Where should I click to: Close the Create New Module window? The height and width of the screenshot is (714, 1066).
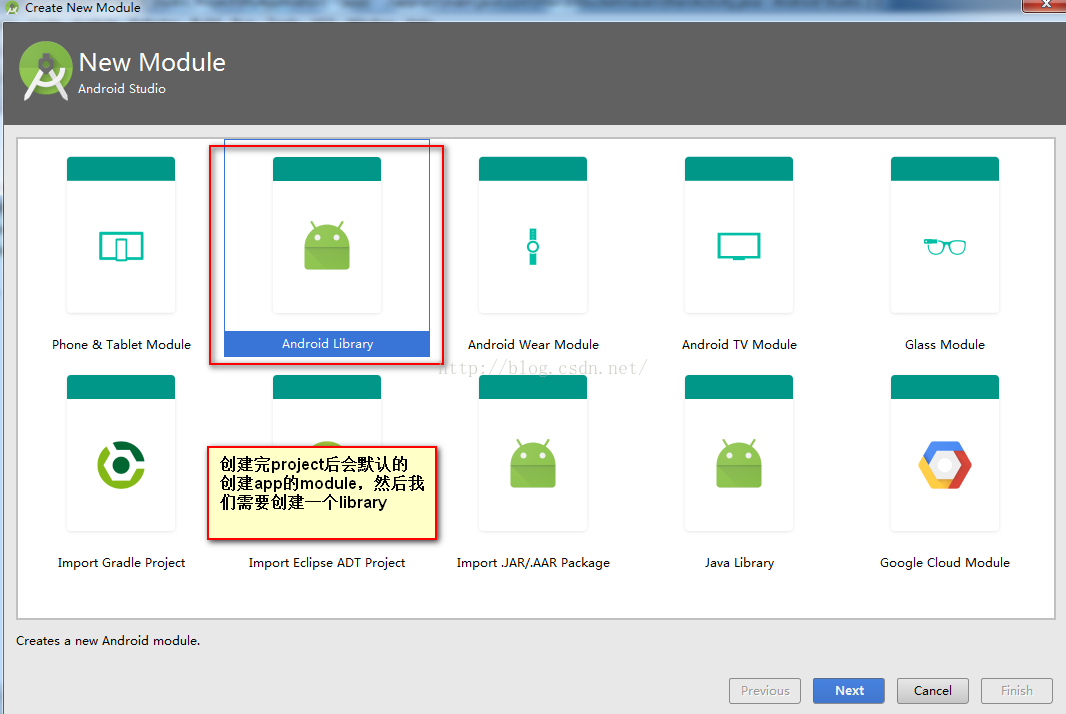[1046, 5]
